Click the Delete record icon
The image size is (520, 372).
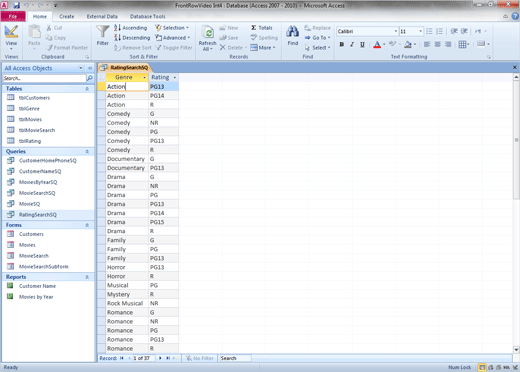pyautogui.click(x=223, y=48)
